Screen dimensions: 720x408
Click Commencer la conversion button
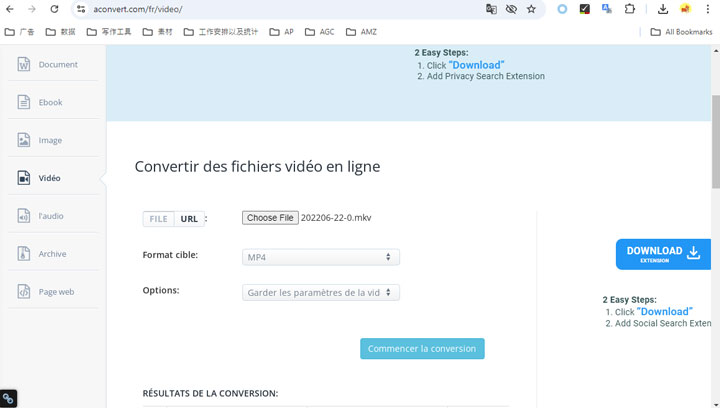coord(422,348)
